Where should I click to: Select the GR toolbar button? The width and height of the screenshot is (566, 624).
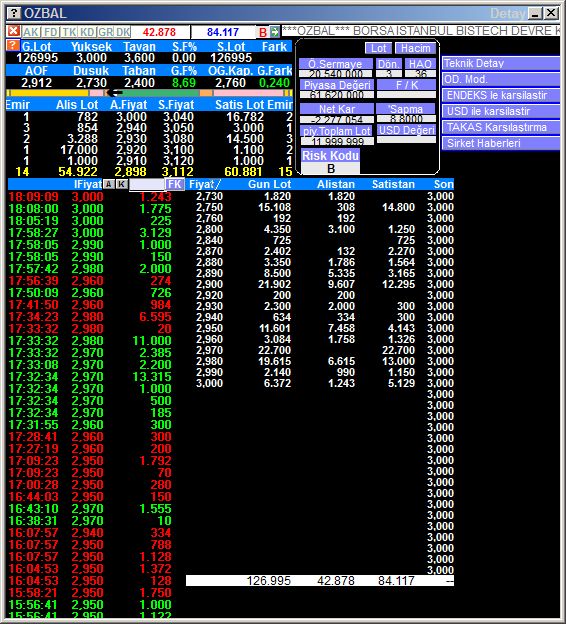(x=105, y=32)
